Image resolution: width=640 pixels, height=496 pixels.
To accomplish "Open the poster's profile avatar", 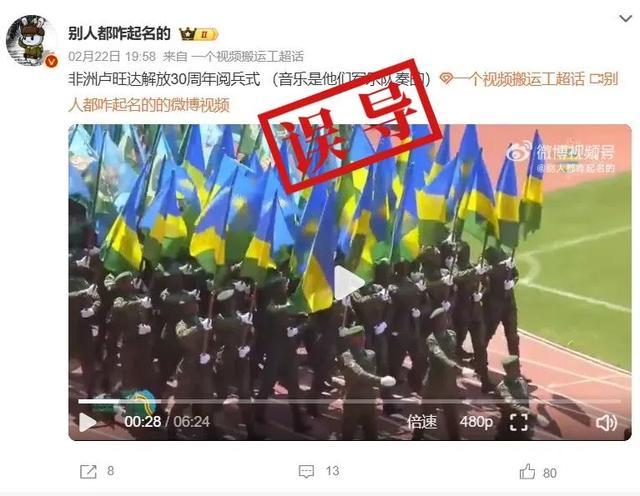I will (x=31, y=40).
